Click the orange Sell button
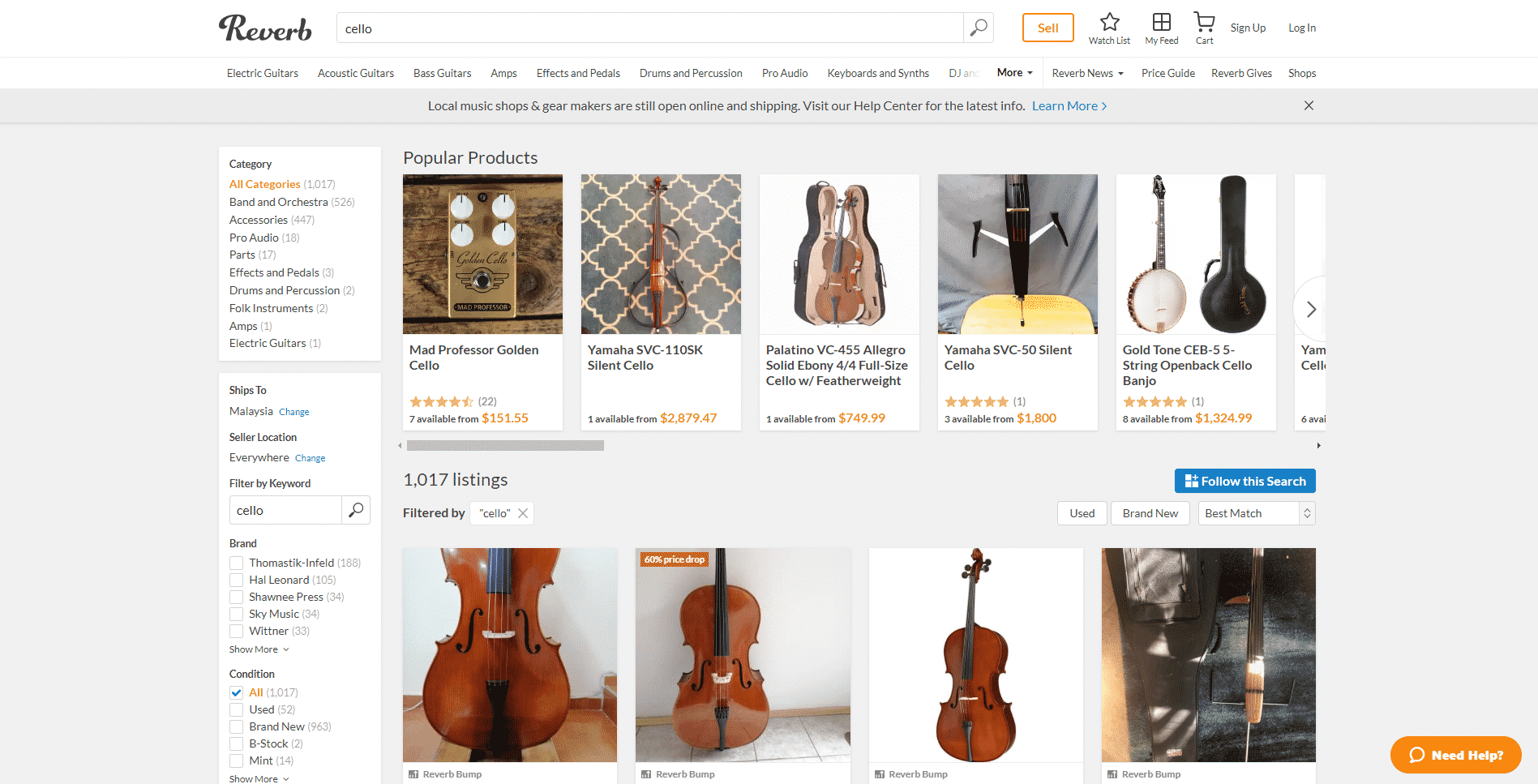The width and height of the screenshot is (1538, 784). tap(1047, 28)
